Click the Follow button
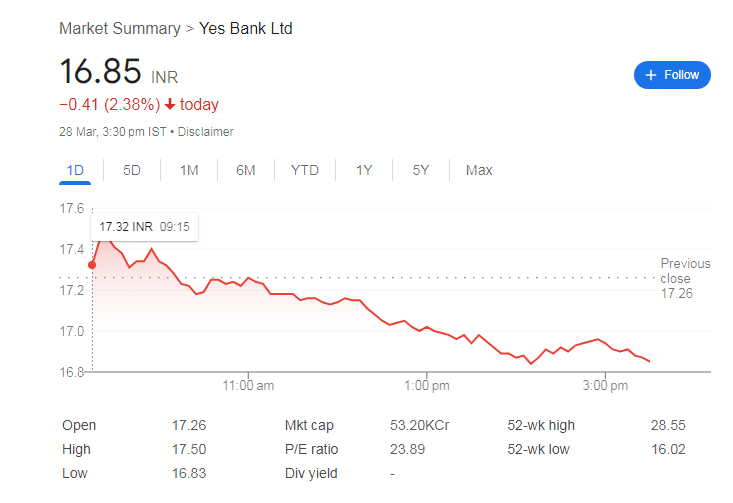 coord(672,75)
